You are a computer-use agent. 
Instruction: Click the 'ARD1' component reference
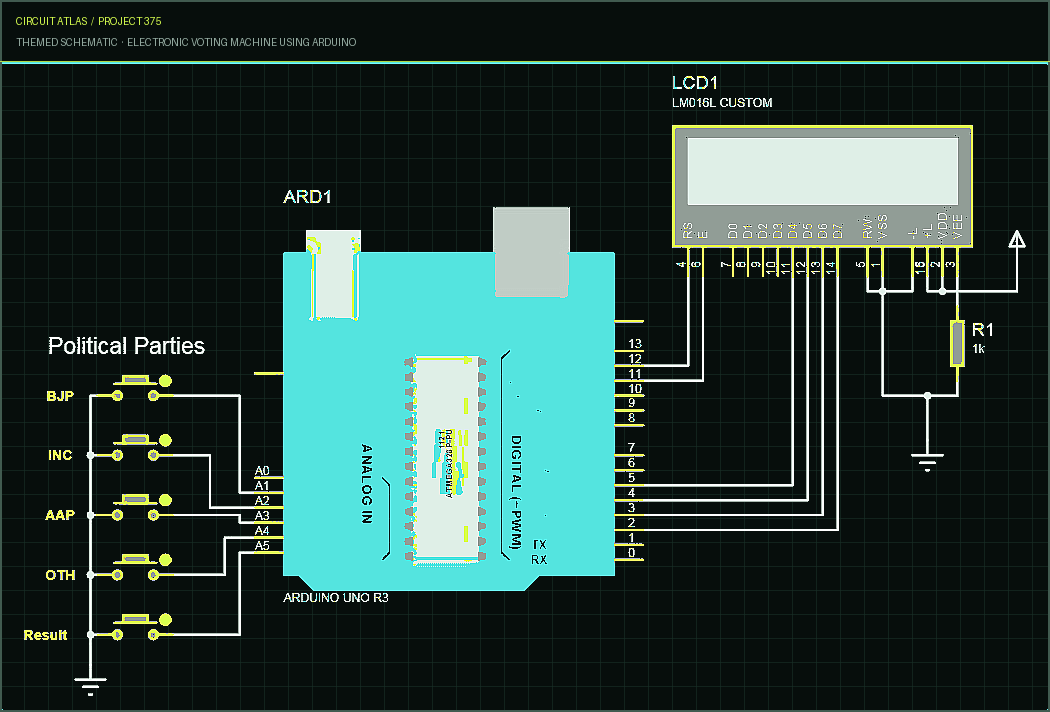[307, 197]
